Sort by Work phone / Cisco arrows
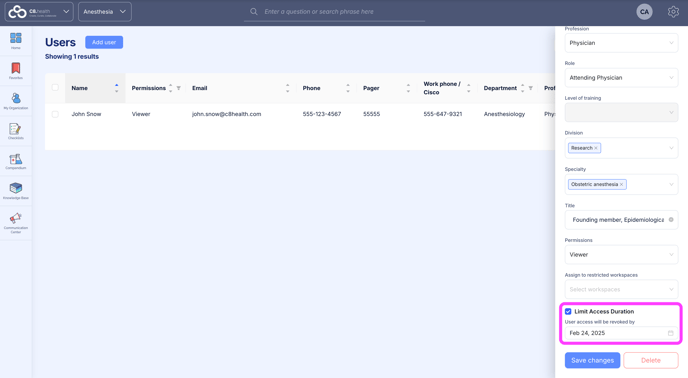Image resolution: width=688 pixels, height=378 pixels. point(469,88)
